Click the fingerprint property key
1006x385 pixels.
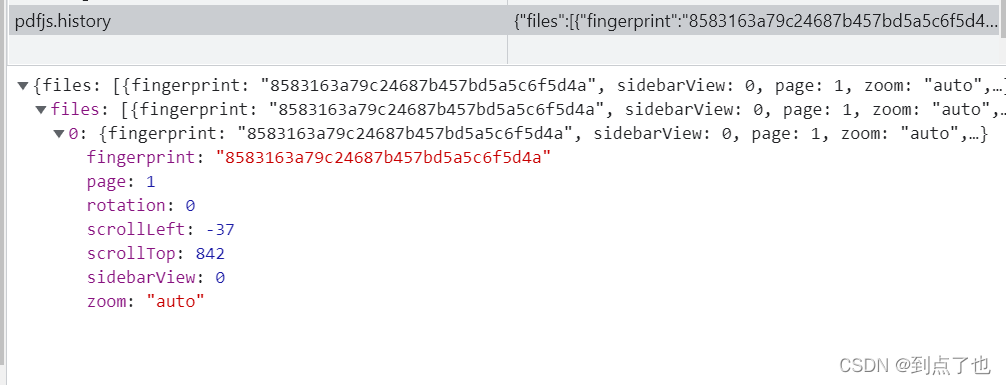141,157
